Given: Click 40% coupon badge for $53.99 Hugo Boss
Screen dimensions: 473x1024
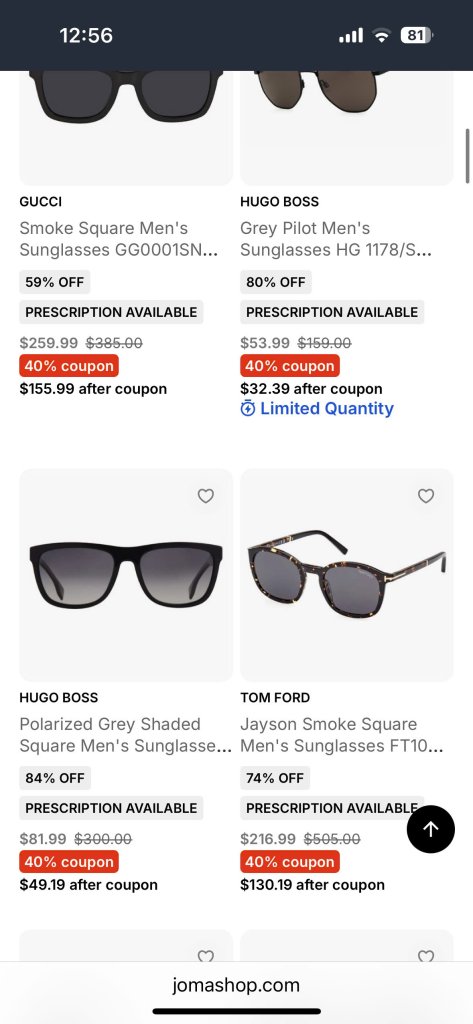Looking at the screenshot, I should (x=289, y=366).
